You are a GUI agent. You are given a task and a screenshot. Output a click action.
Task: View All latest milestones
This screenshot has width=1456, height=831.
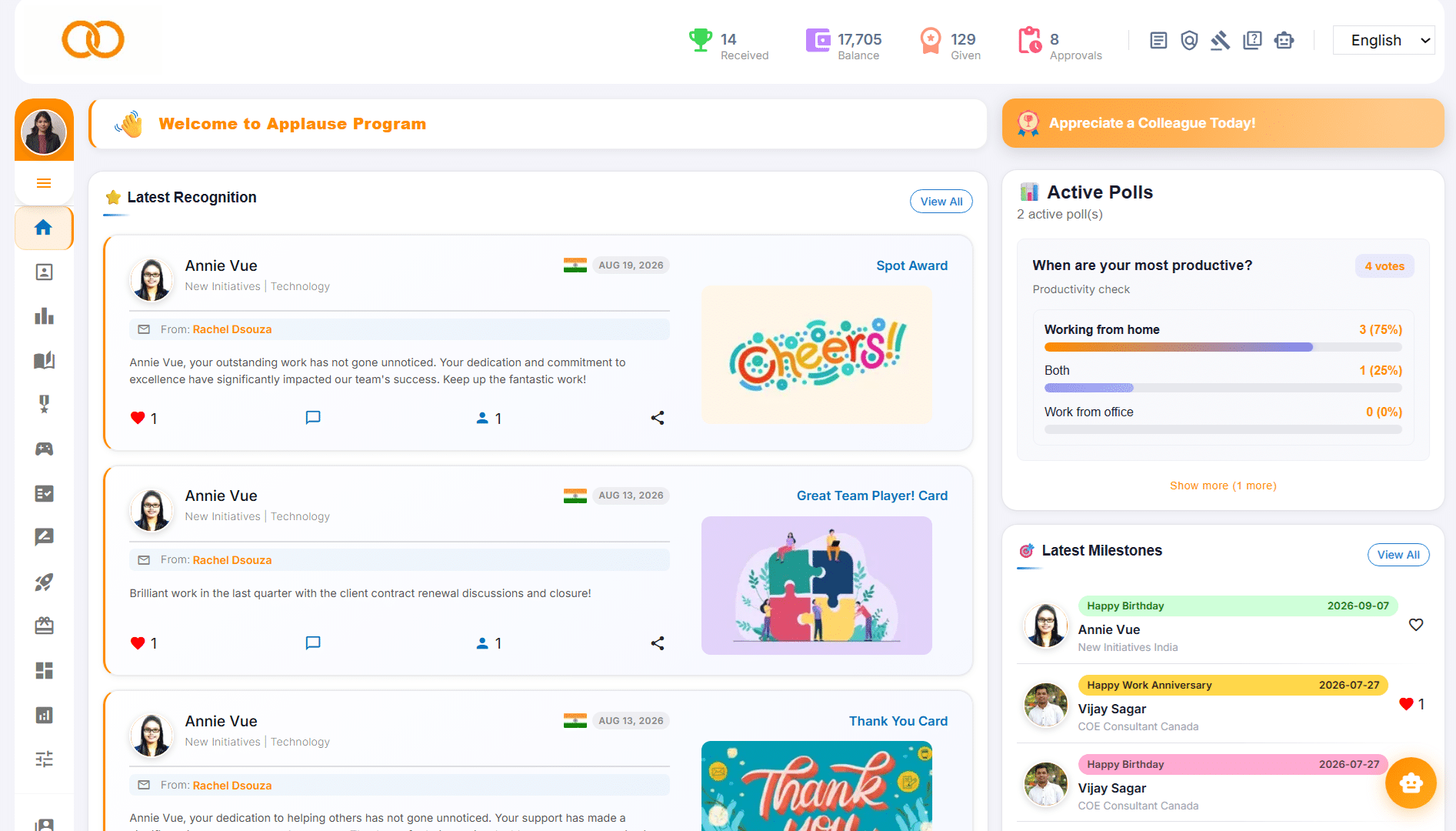coord(1398,555)
